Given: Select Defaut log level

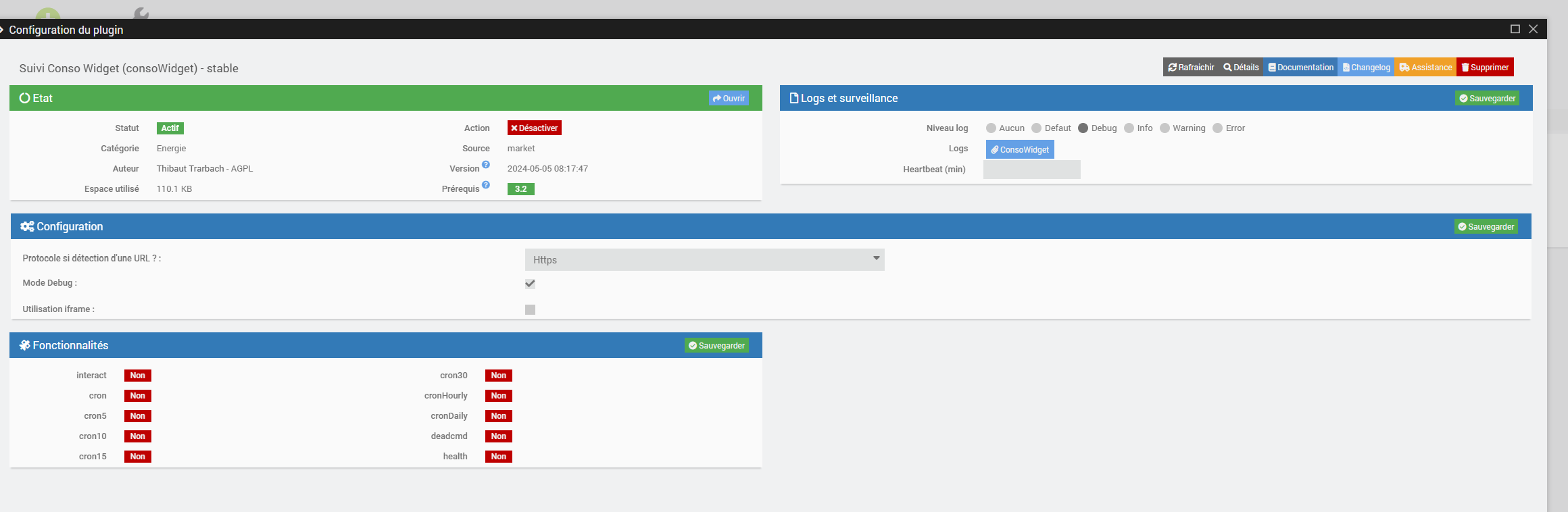Looking at the screenshot, I should point(1036,128).
